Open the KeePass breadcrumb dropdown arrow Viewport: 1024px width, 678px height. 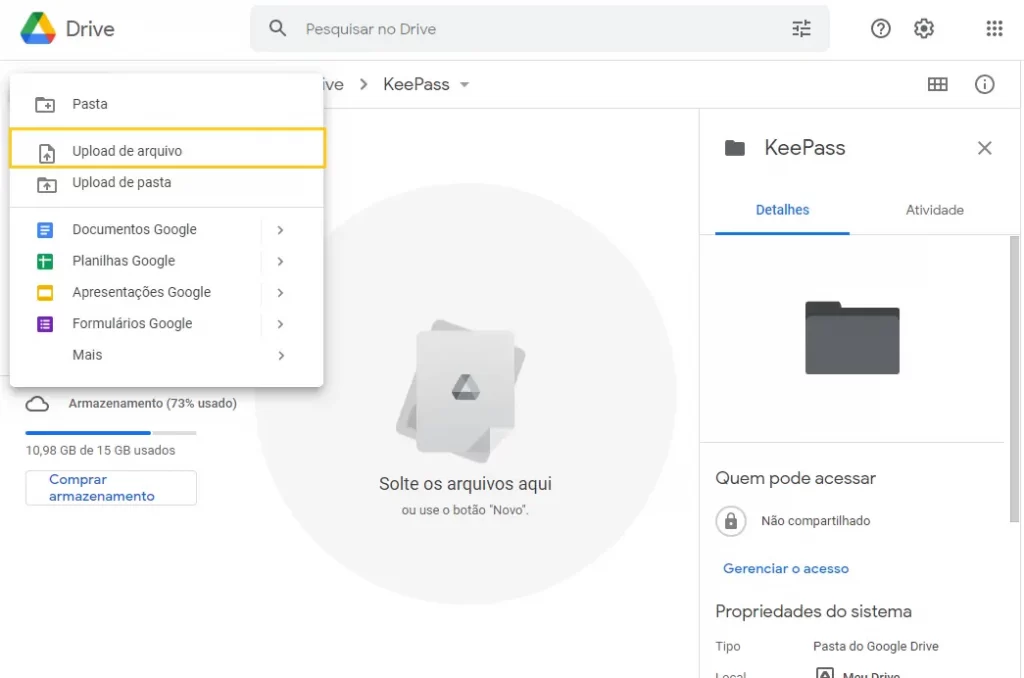point(464,84)
